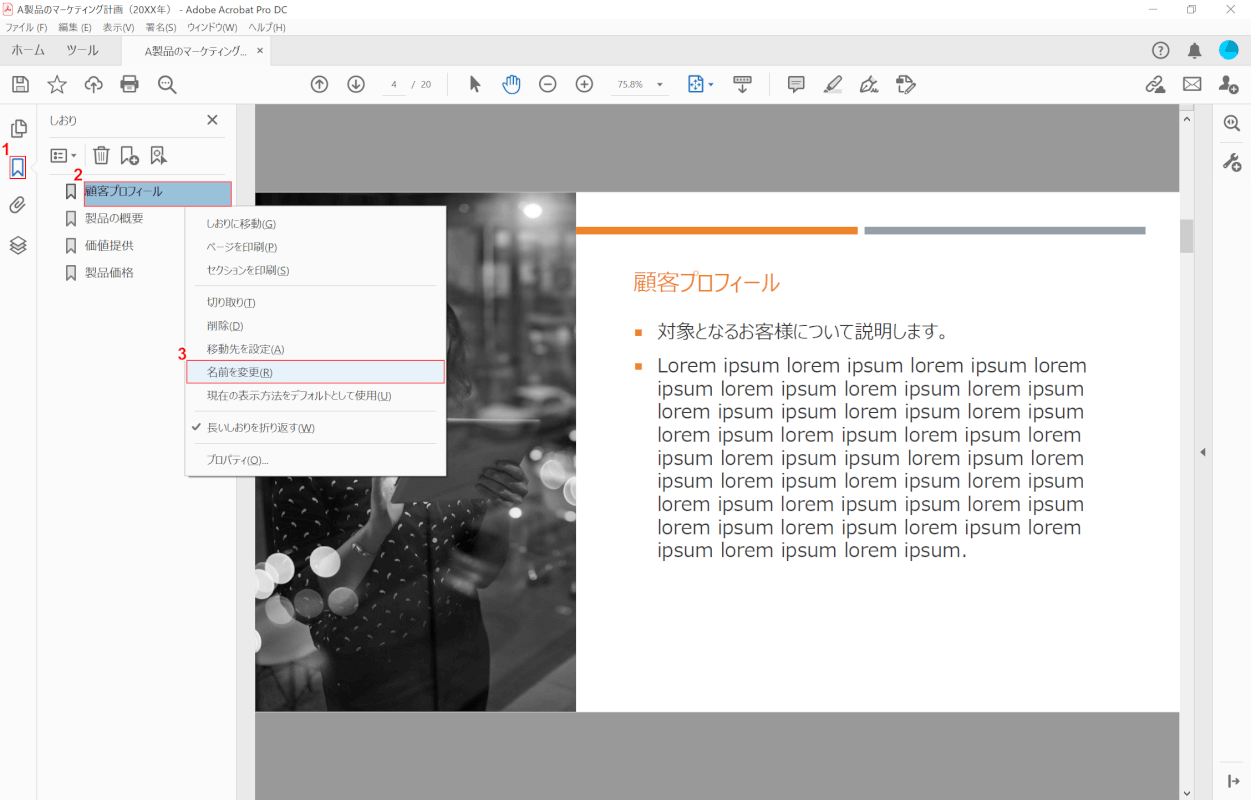
Task: Select the 製品の概要 bookmark
Action: pos(114,218)
